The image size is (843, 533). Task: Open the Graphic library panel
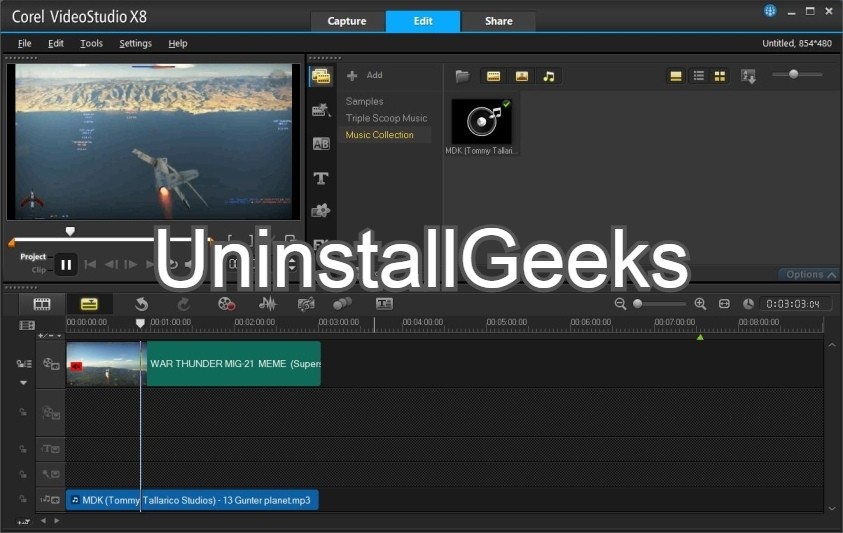pyautogui.click(x=321, y=211)
